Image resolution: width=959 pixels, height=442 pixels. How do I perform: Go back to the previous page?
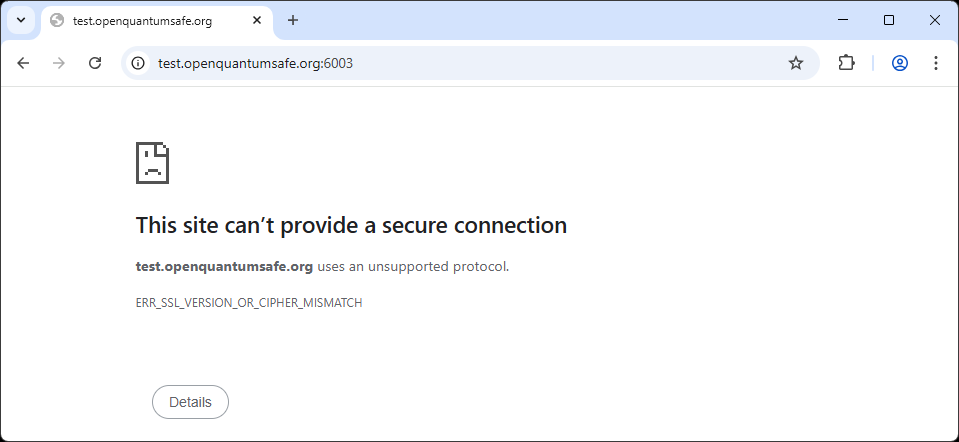click(23, 63)
